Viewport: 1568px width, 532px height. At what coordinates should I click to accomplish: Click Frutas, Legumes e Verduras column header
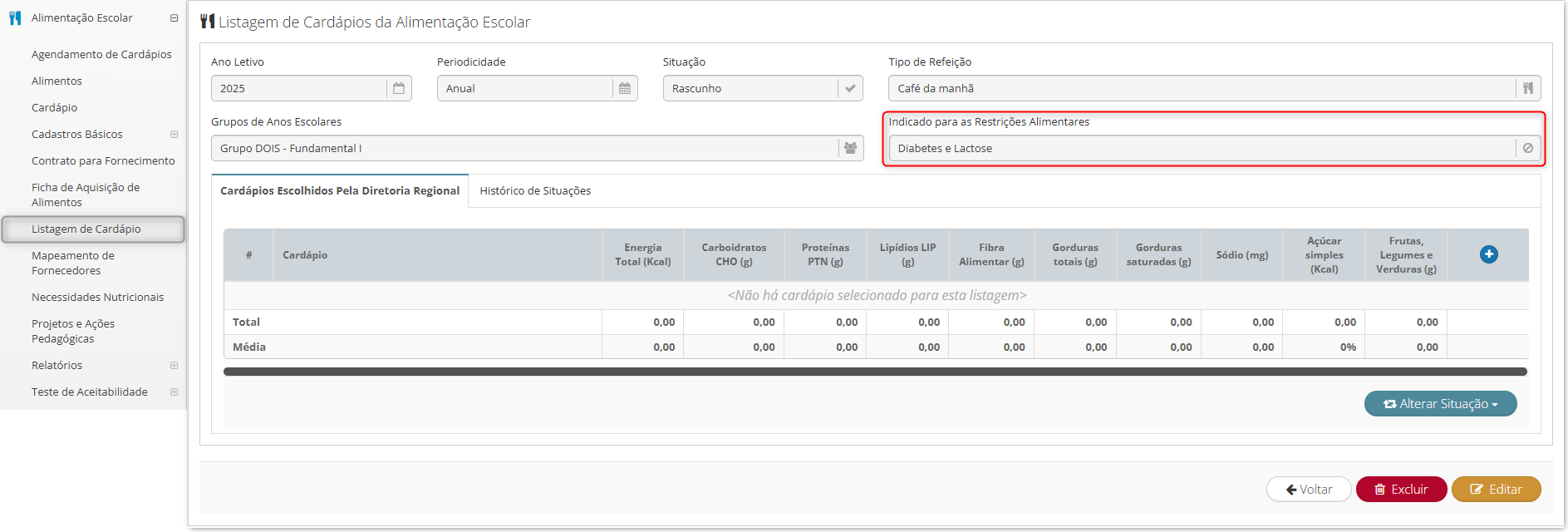[1406, 254]
